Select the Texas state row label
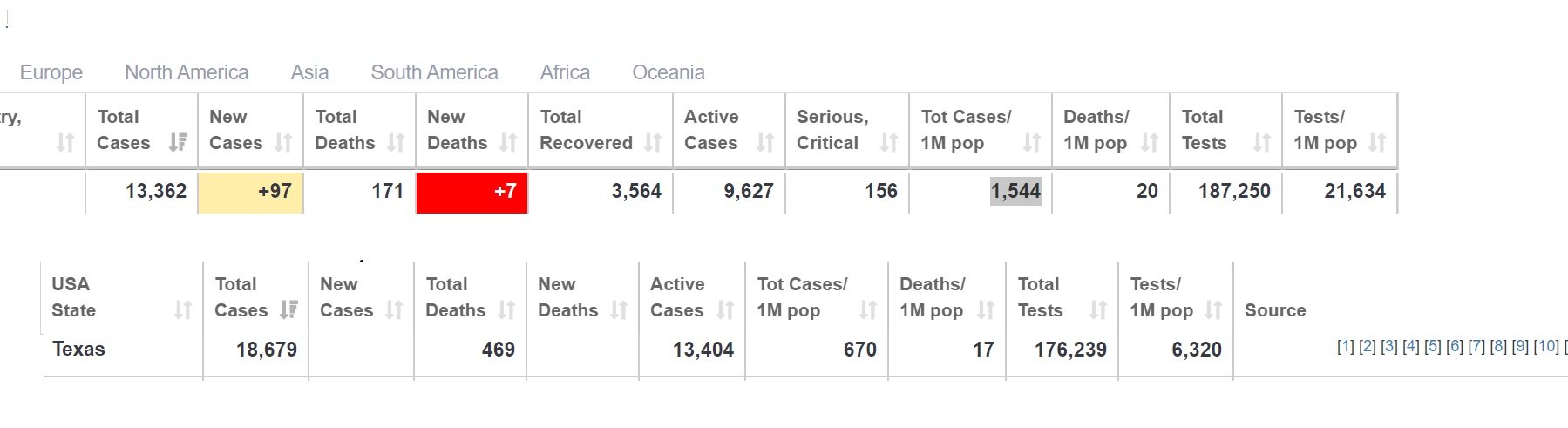This screenshot has height=428, width=1568. click(78, 349)
